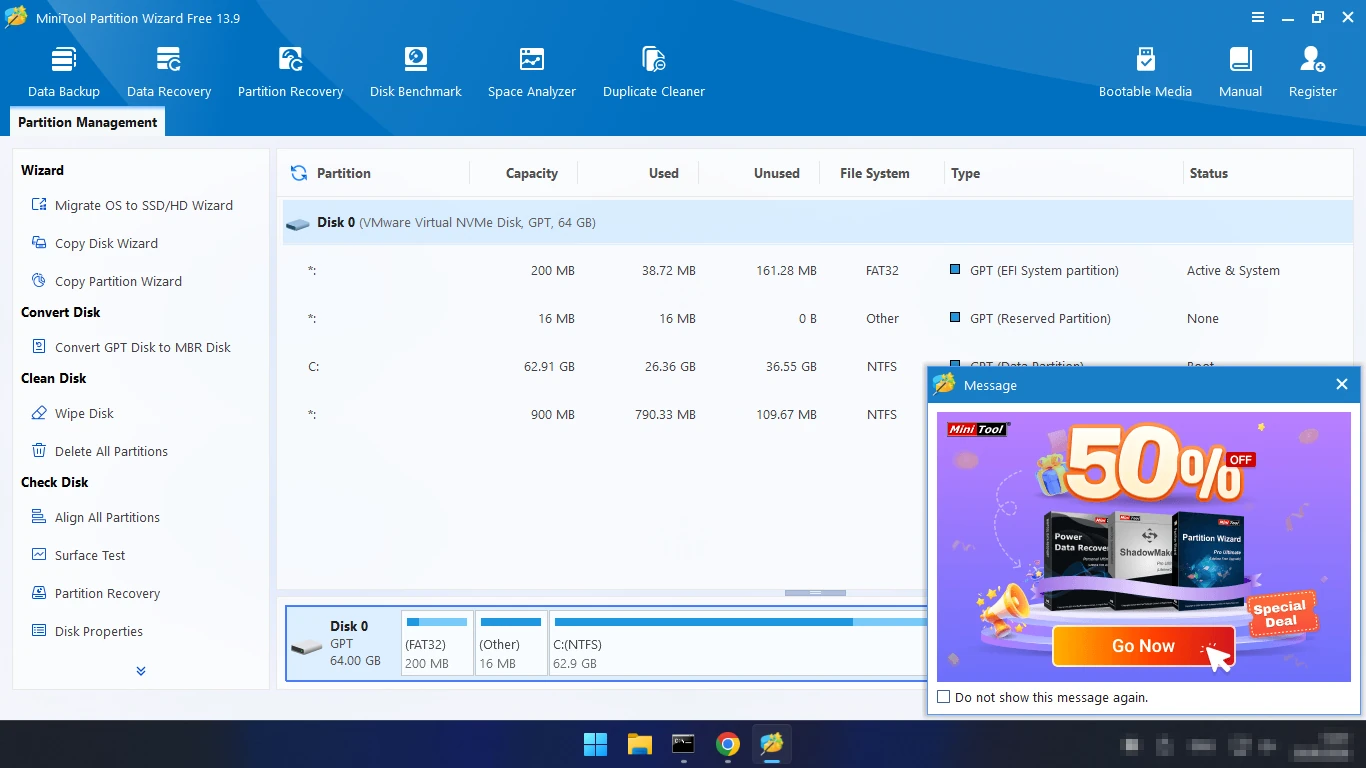Start the Disk Benchmark tool
This screenshot has height=768, width=1366.
tap(416, 72)
